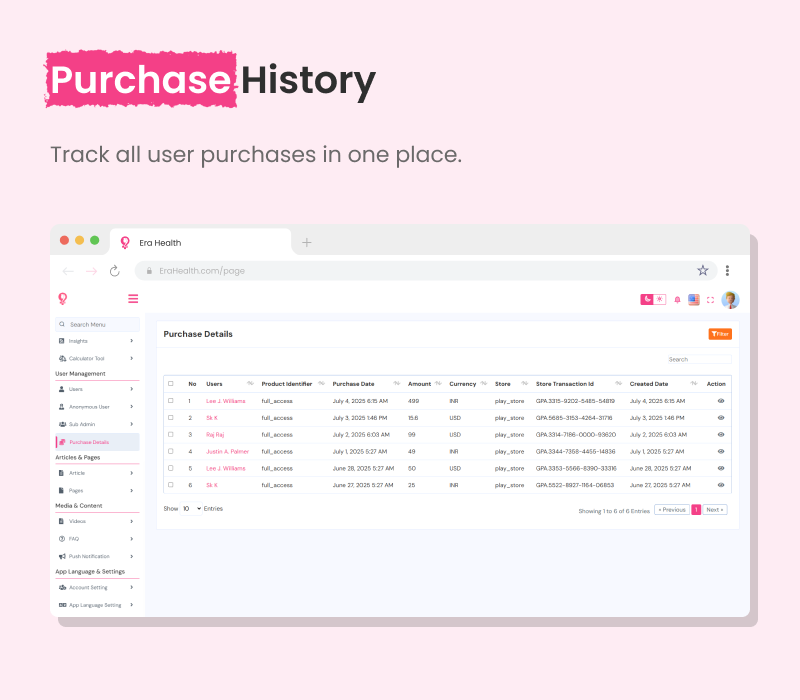The image size is (800, 700).
Task: Expand the Article menu chevron
Action: click(132, 473)
